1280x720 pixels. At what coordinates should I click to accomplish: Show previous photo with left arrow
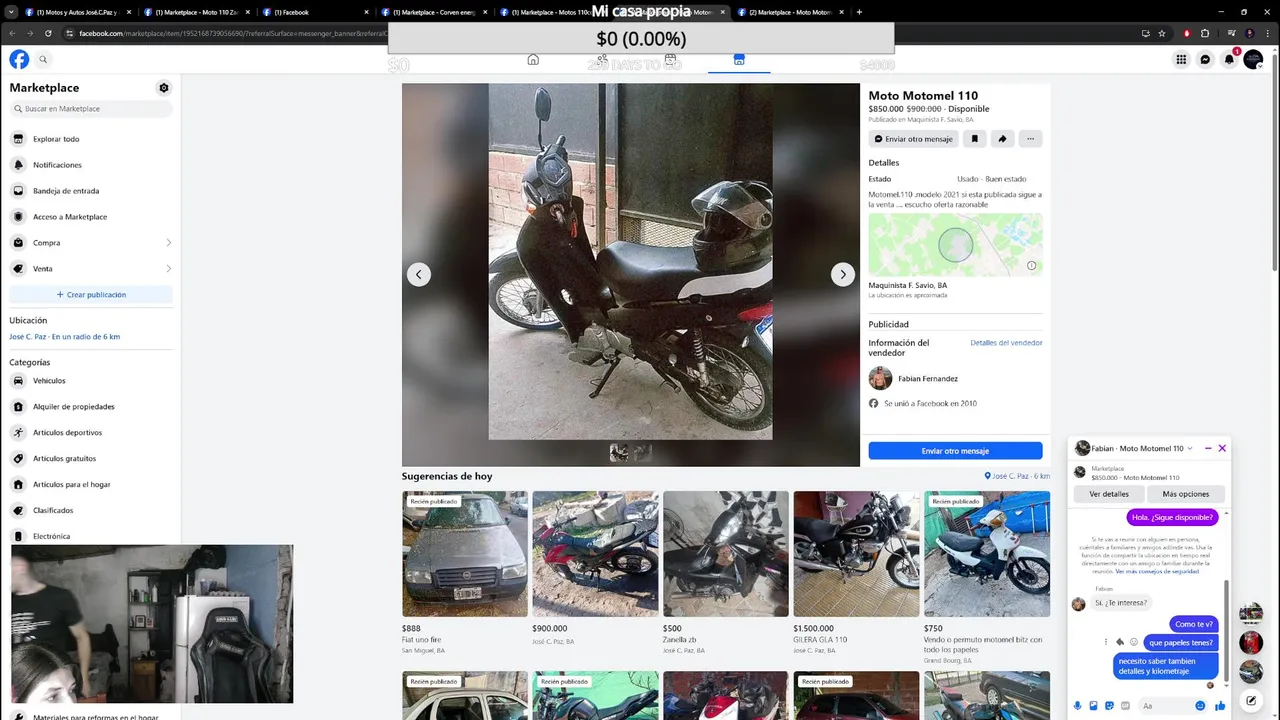[x=419, y=274]
